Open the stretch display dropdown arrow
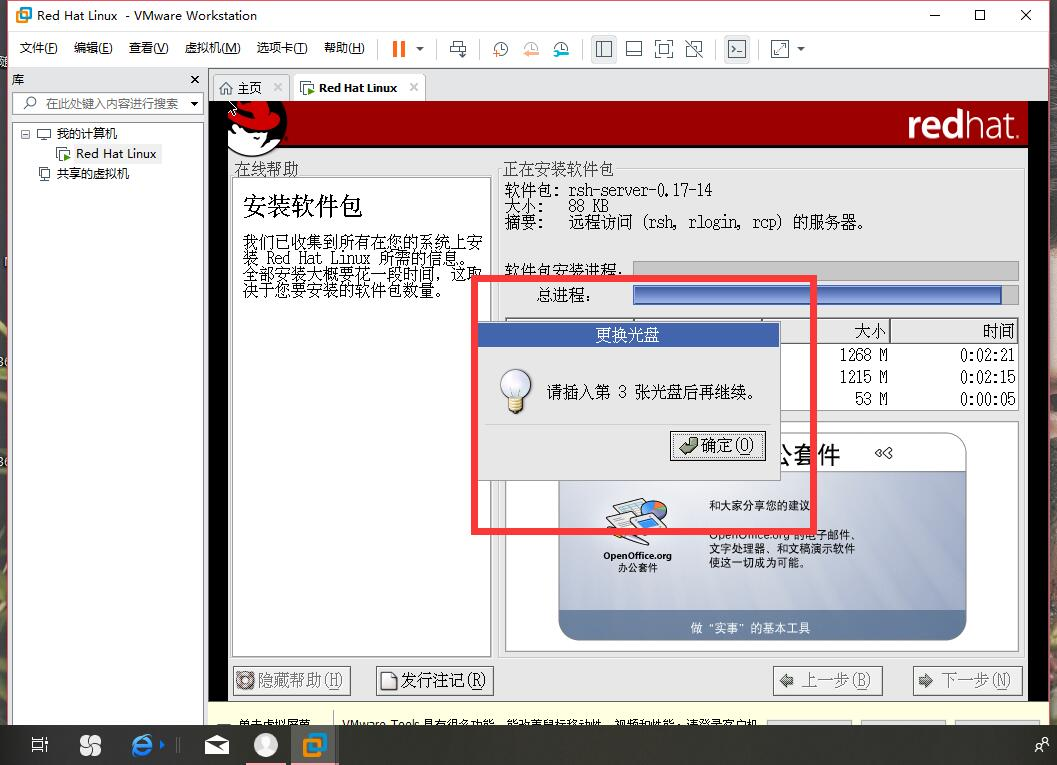Viewport: 1057px width, 765px height. tap(801, 49)
